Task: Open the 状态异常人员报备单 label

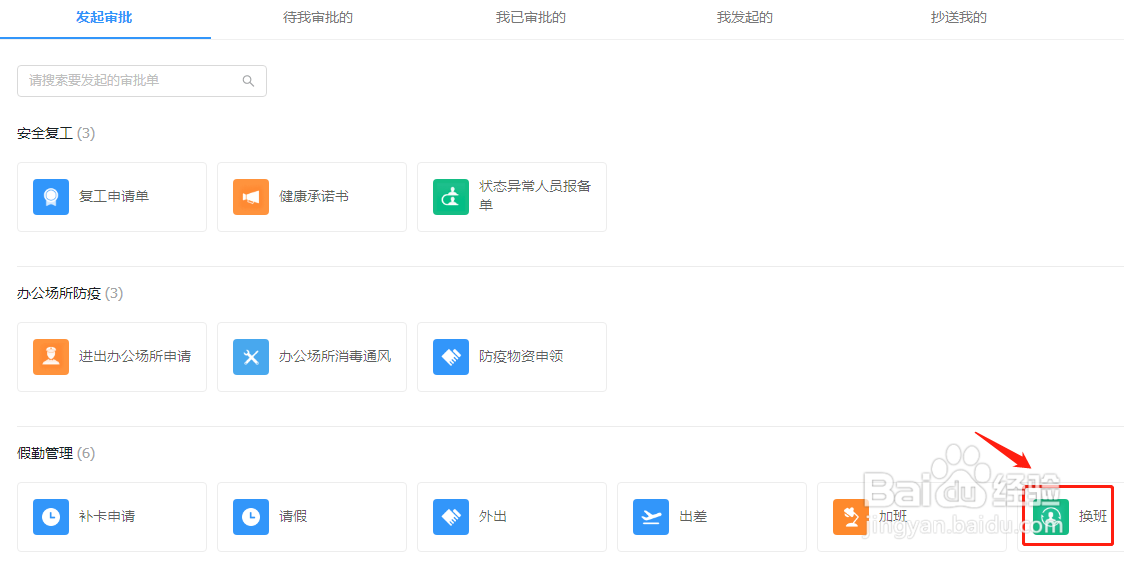Action: [x=535, y=196]
